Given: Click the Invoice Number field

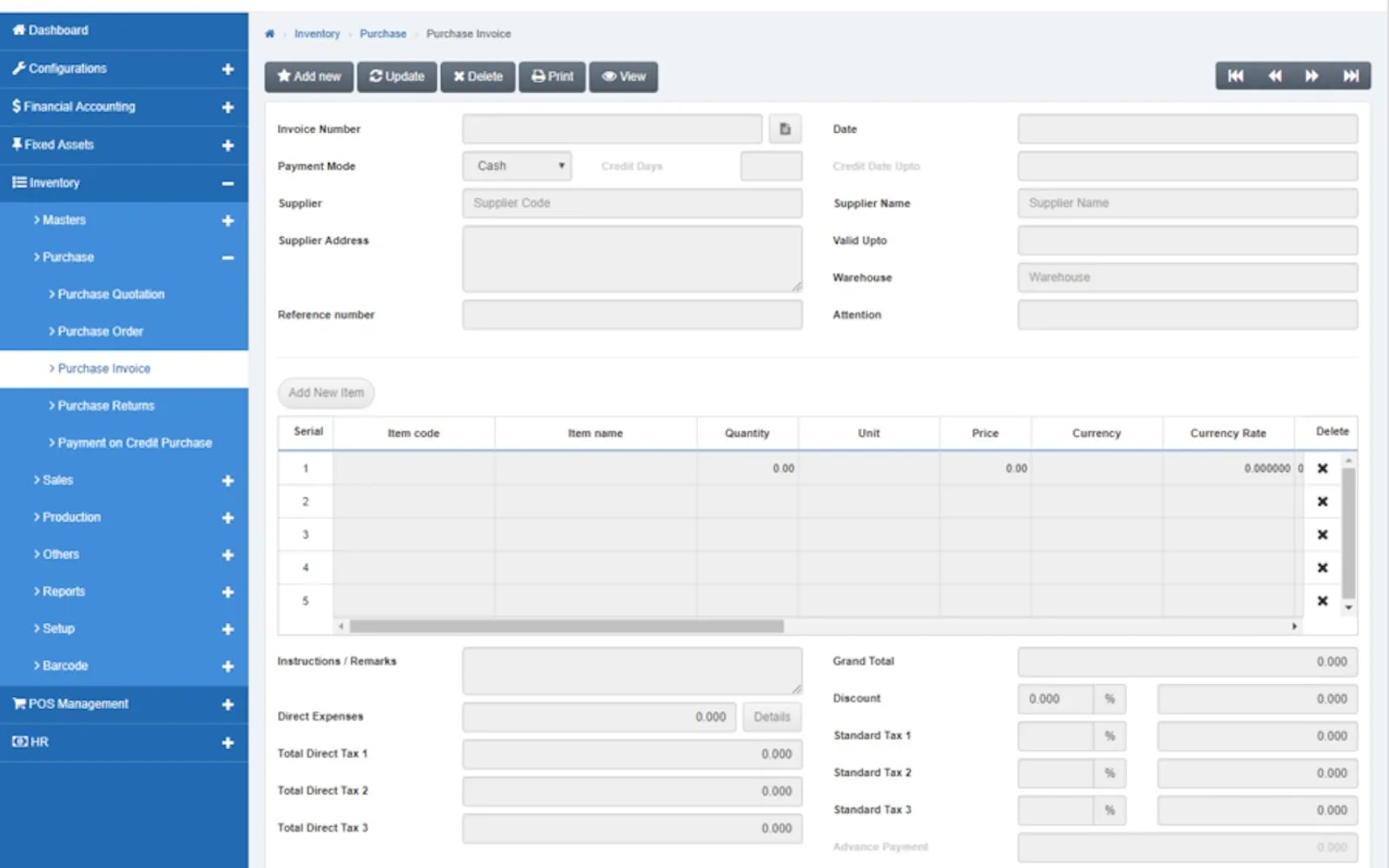Looking at the screenshot, I should (x=612, y=128).
